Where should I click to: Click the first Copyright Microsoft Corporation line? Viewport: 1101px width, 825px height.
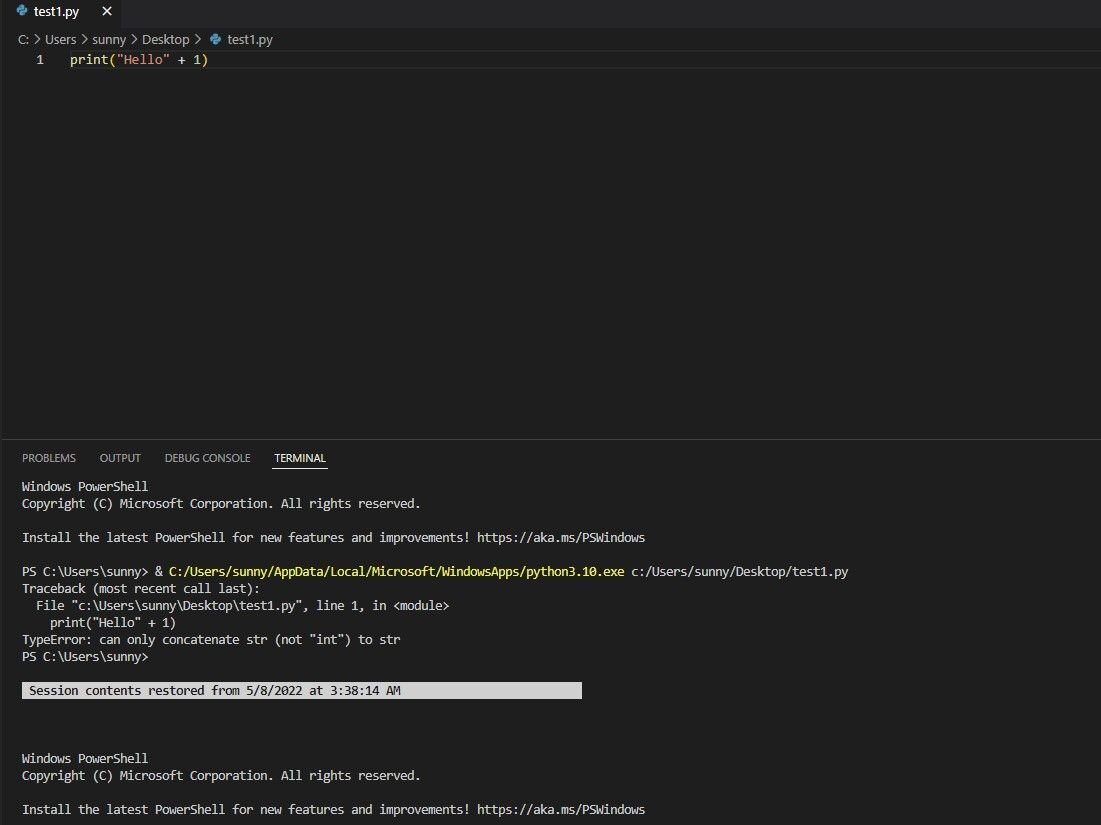tap(221, 503)
